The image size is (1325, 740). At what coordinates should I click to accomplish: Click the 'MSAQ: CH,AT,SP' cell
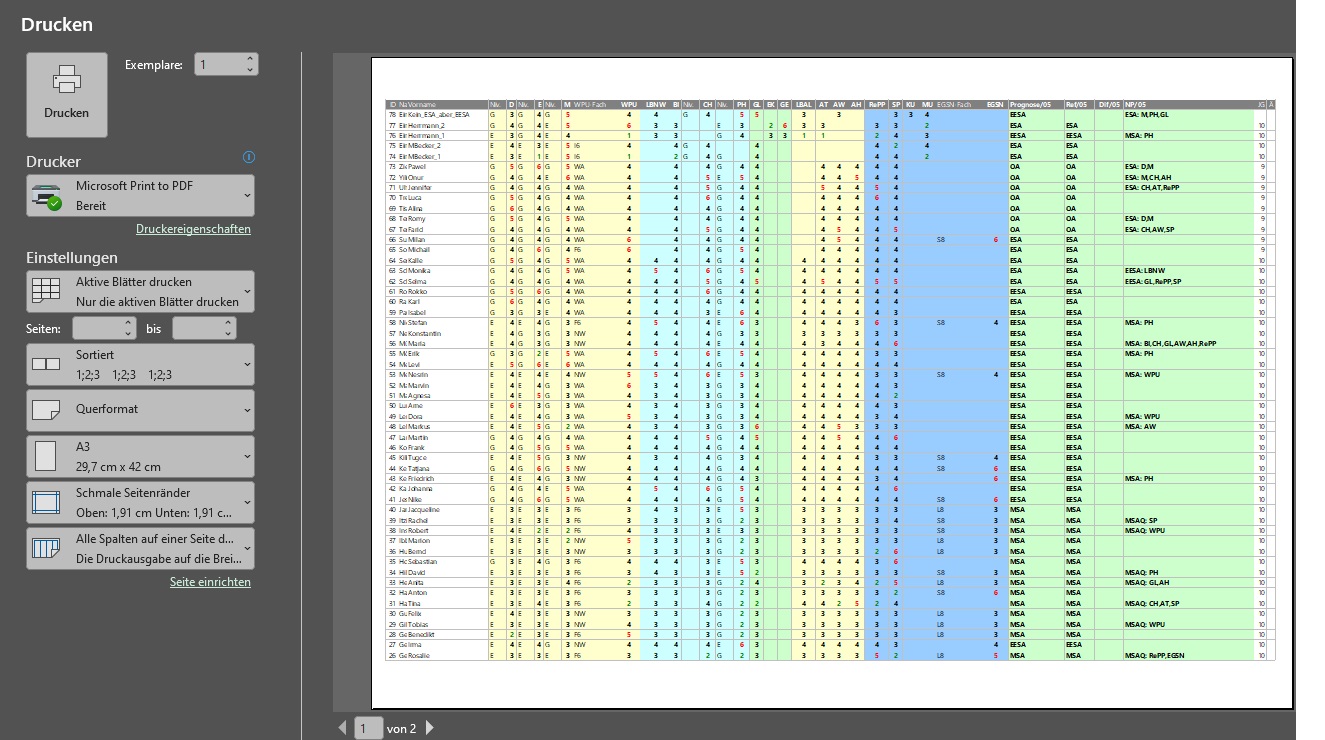(1152, 603)
